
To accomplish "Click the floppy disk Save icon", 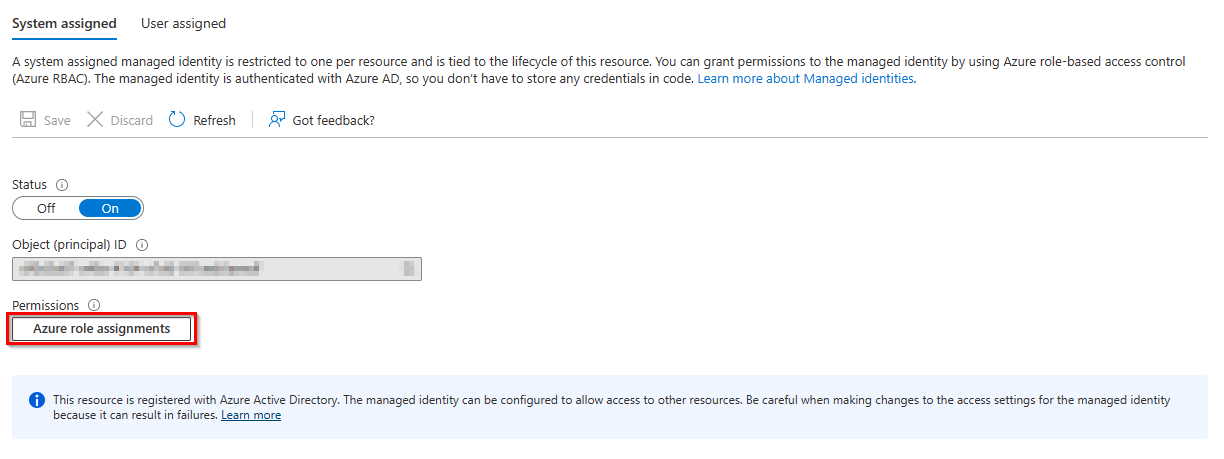I will click(28, 120).
